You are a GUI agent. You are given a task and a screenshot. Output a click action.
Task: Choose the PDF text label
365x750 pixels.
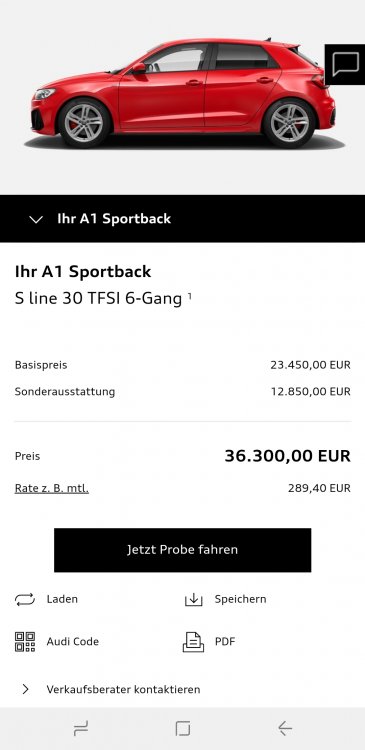coord(225,641)
